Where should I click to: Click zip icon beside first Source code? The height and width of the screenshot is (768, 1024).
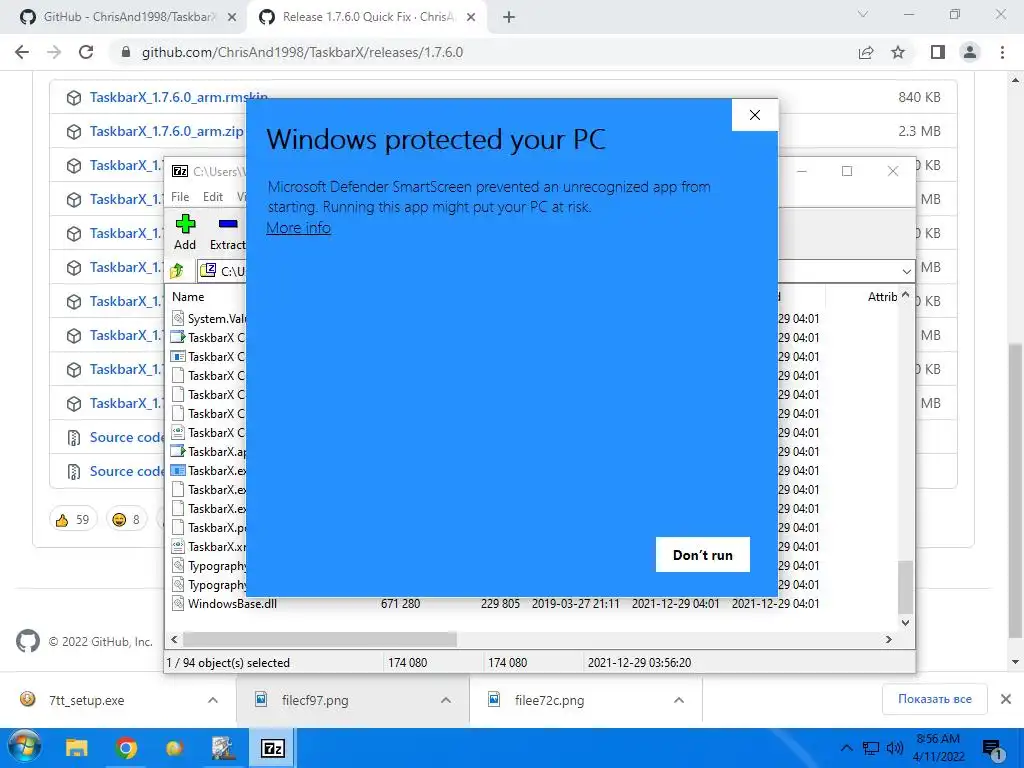point(74,438)
